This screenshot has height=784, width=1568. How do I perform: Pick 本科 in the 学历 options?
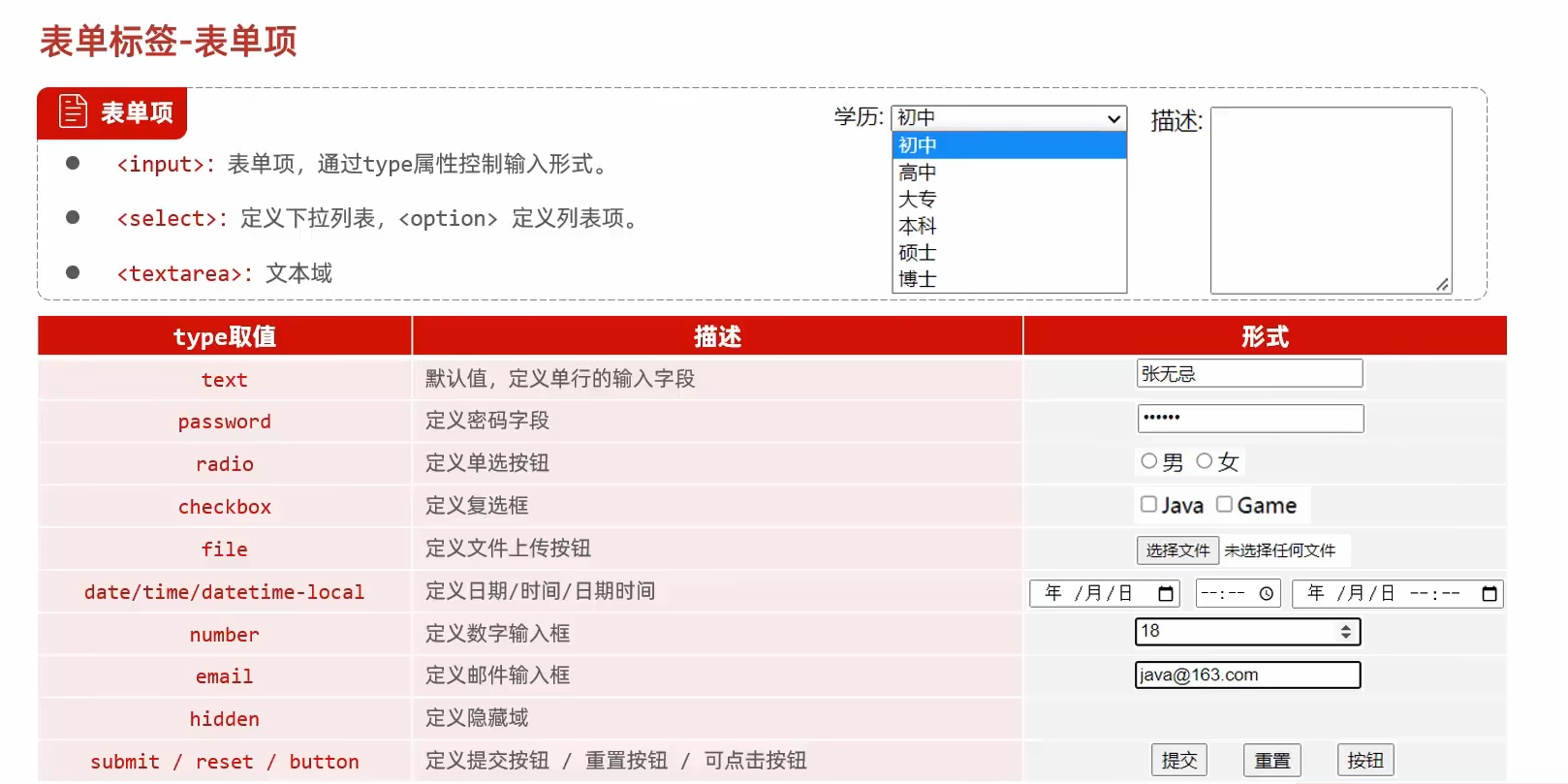point(917,226)
